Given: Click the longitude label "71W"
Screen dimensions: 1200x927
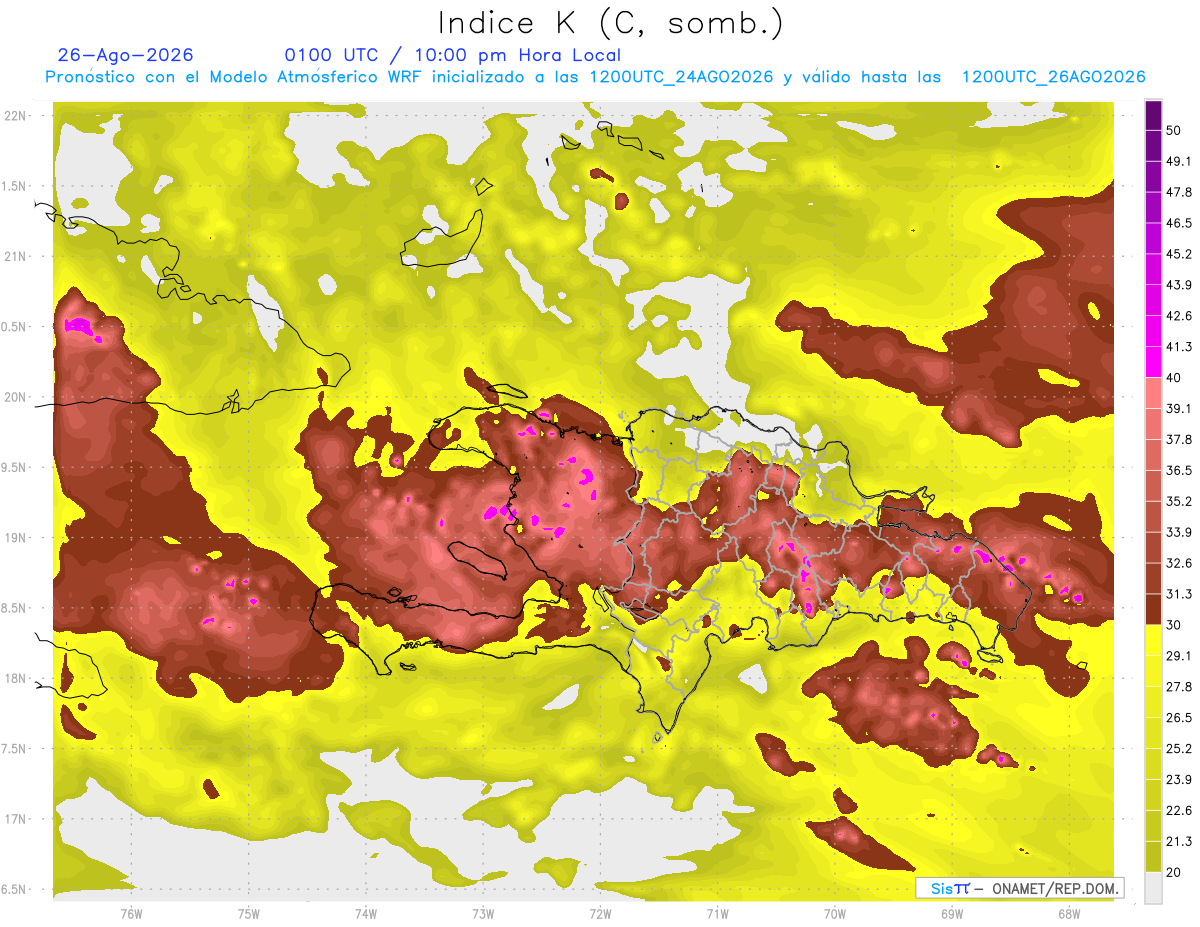Looking at the screenshot, I should pos(717,913).
